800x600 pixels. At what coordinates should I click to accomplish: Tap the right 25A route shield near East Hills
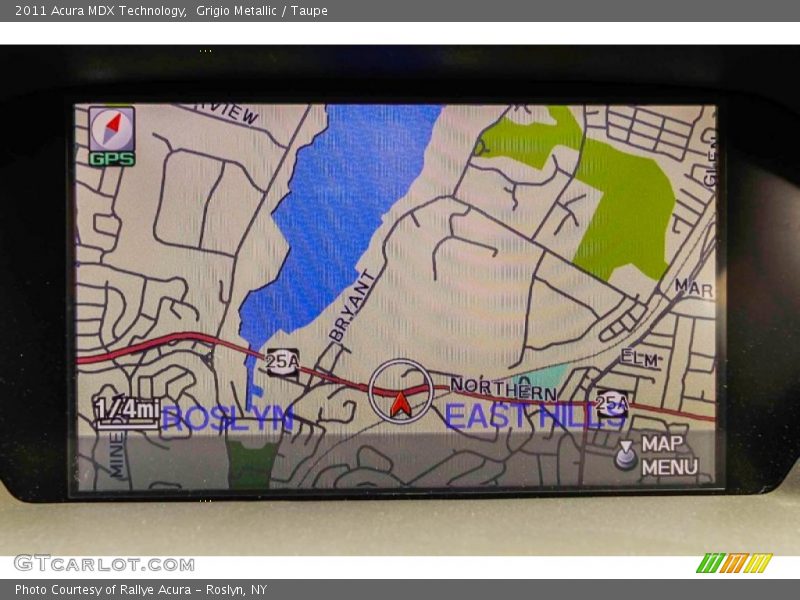[x=612, y=404]
